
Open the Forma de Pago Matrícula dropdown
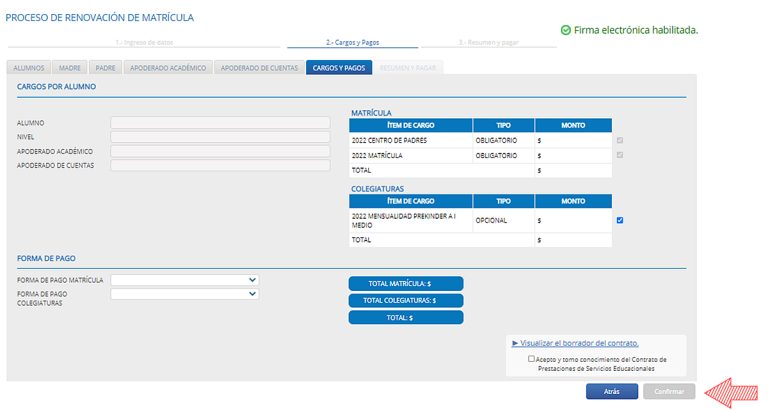tap(185, 280)
